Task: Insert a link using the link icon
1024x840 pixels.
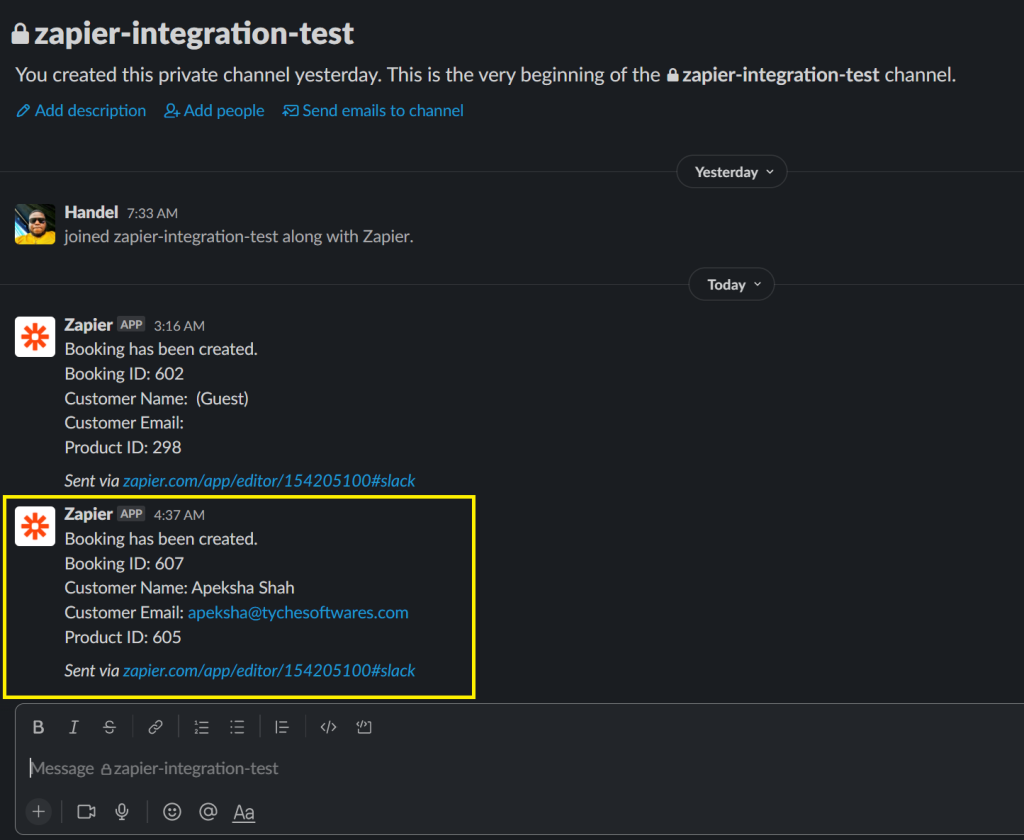Action: click(x=155, y=727)
